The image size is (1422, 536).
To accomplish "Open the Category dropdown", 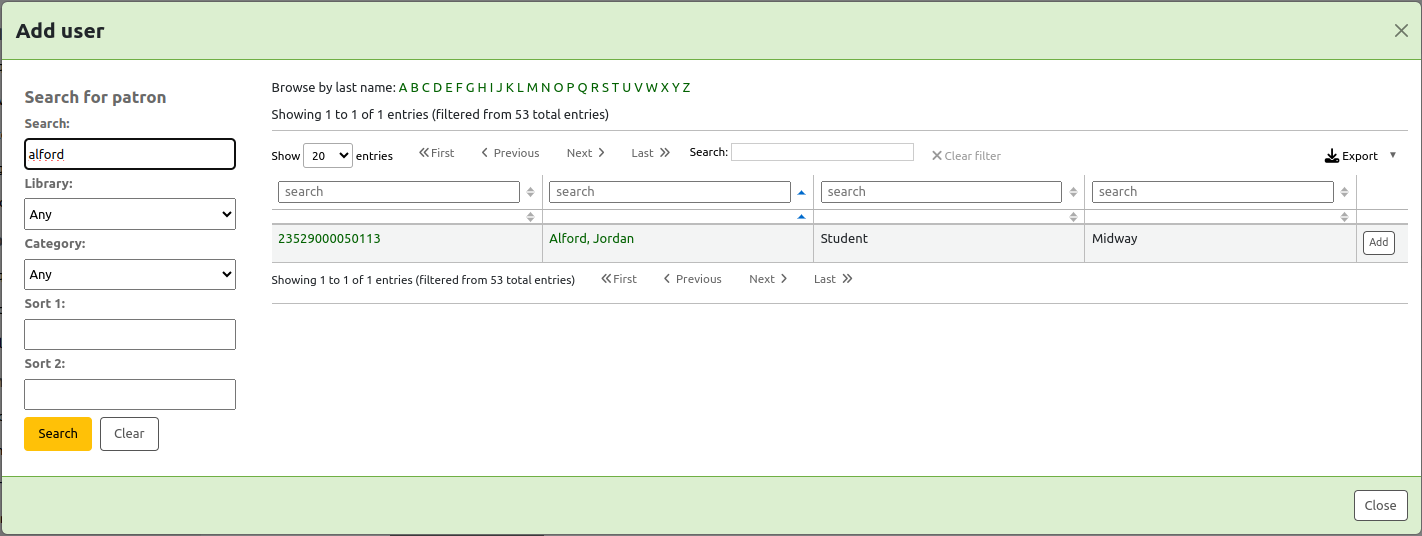I will [x=130, y=274].
